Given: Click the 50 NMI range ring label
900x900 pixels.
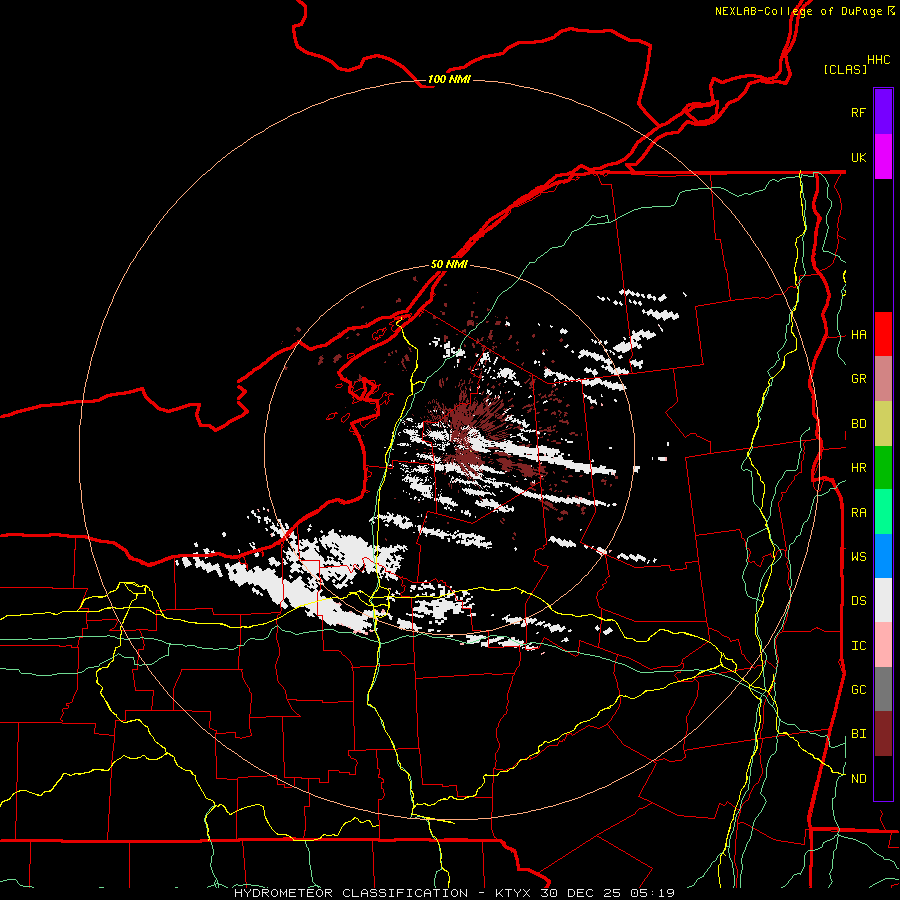Looking at the screenshot, I should [x=449, y=264].
